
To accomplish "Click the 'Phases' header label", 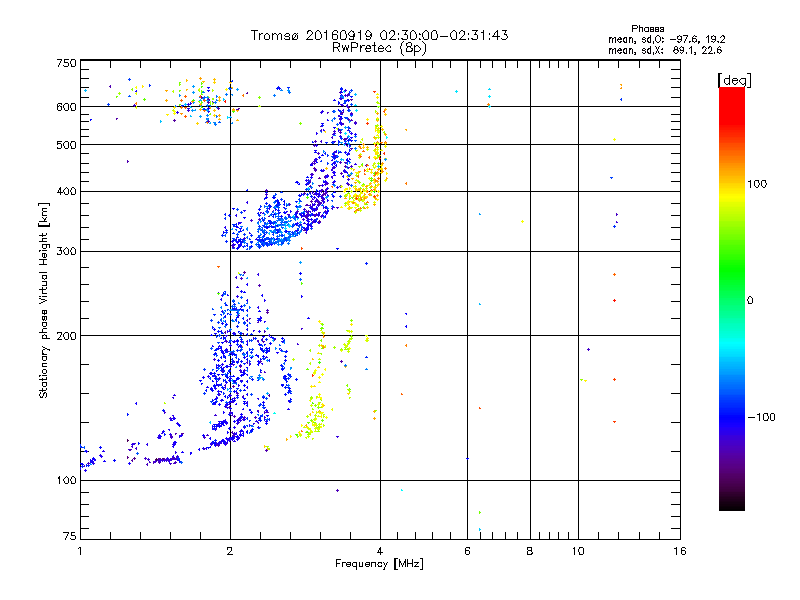I will [647, 29].
